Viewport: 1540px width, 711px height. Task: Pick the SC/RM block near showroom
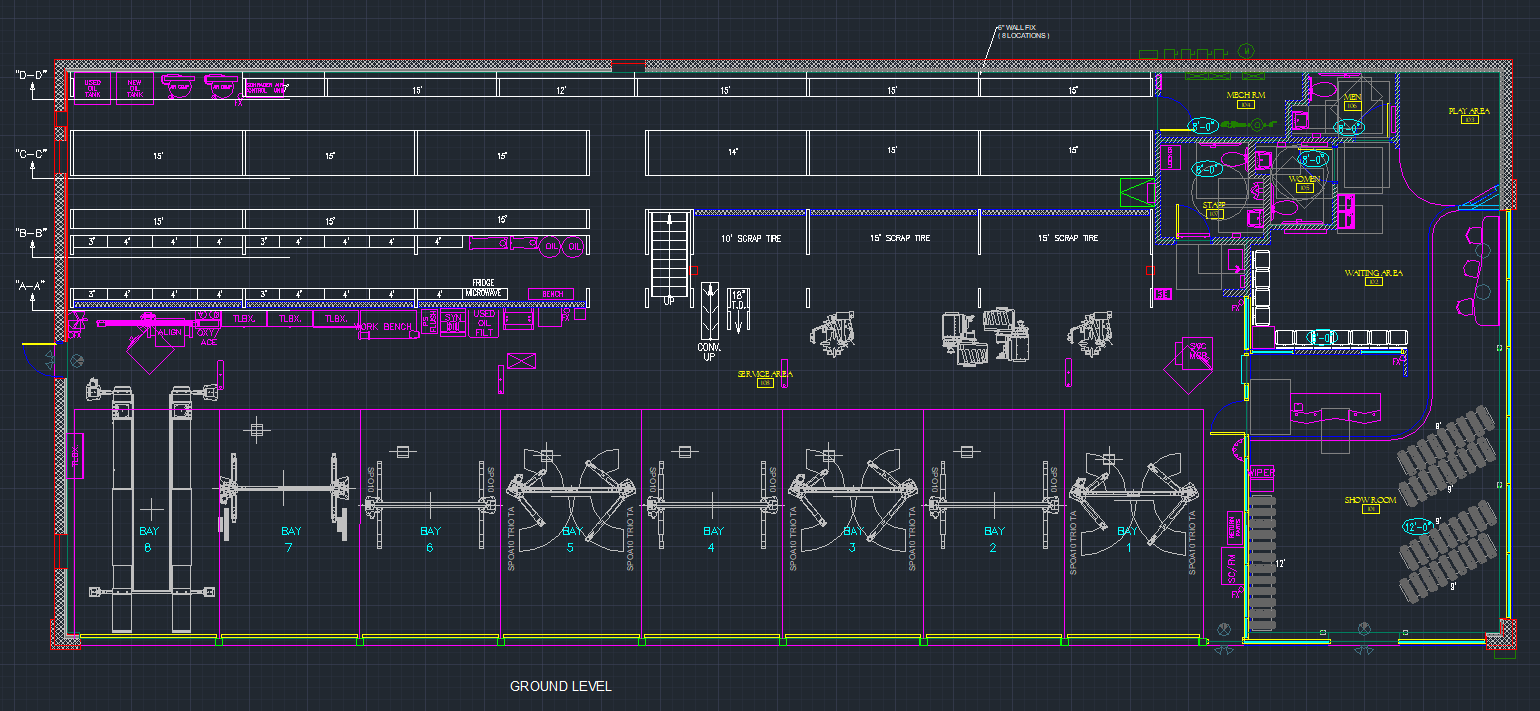coord(1232,570)
